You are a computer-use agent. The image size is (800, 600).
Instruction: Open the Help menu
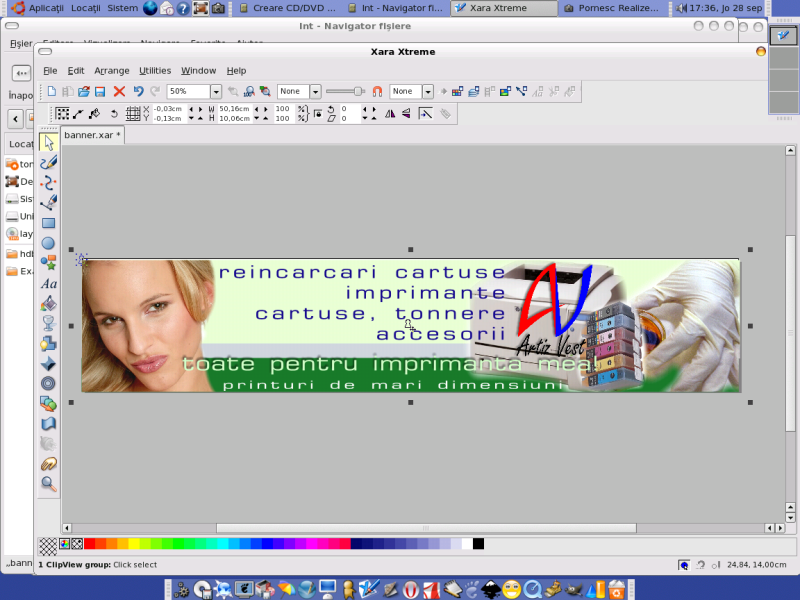tap(236, 70)
